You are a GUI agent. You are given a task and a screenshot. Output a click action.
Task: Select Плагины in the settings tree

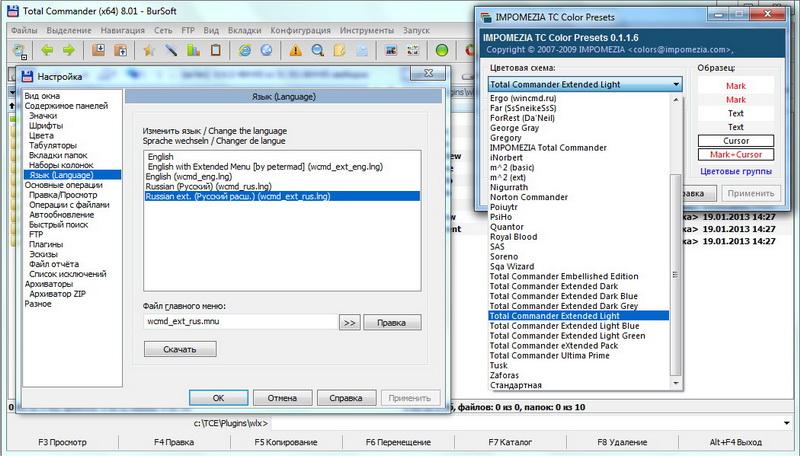click(x=46, y=244)
